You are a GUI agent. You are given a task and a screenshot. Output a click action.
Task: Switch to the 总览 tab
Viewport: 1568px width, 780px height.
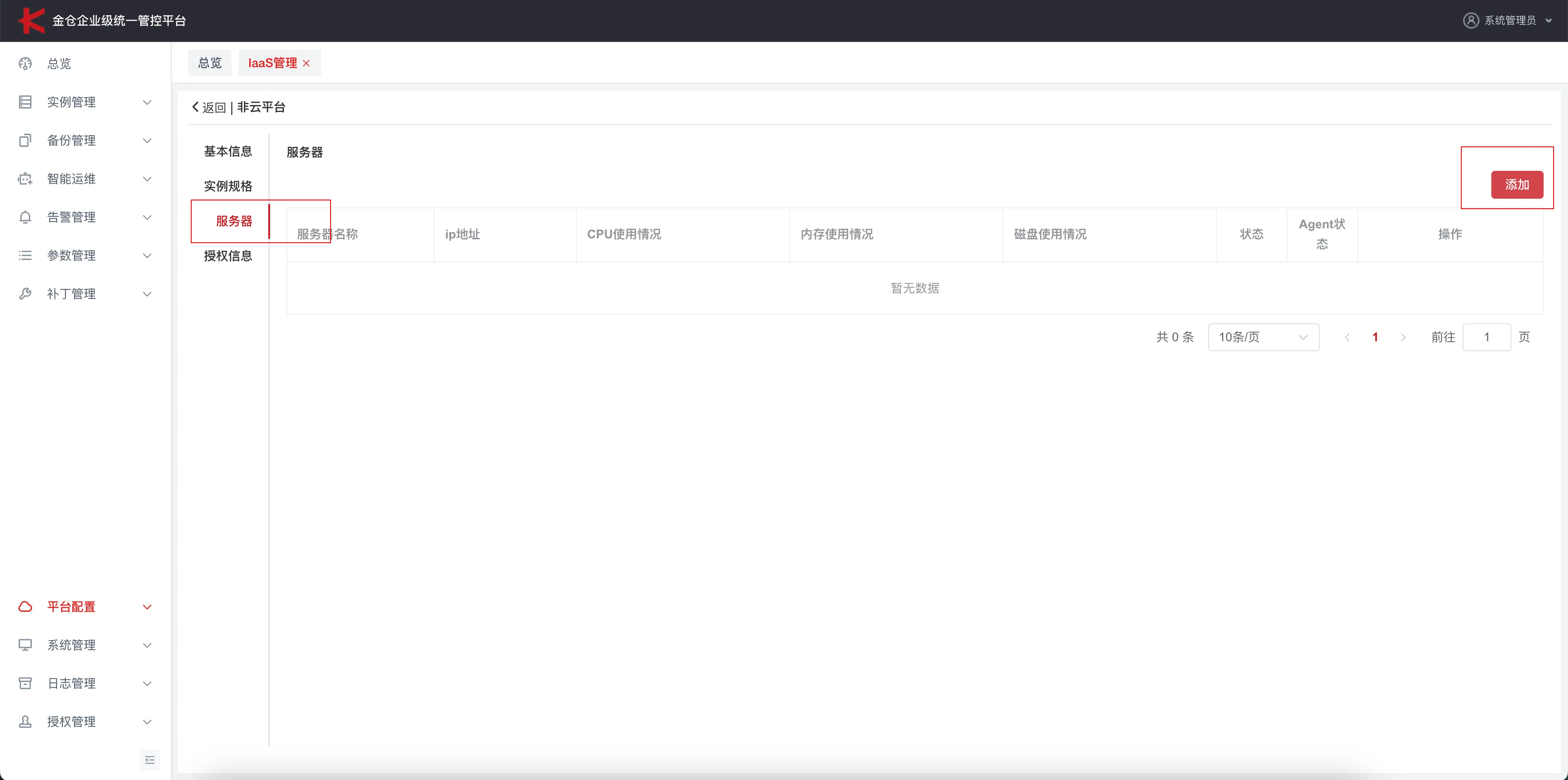coord(210,62)
